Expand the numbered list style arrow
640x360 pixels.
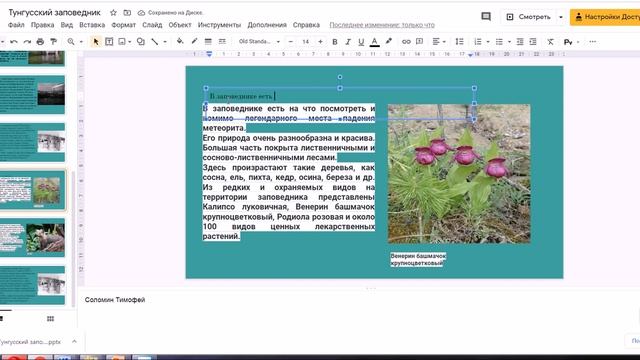tap(488, 42)
